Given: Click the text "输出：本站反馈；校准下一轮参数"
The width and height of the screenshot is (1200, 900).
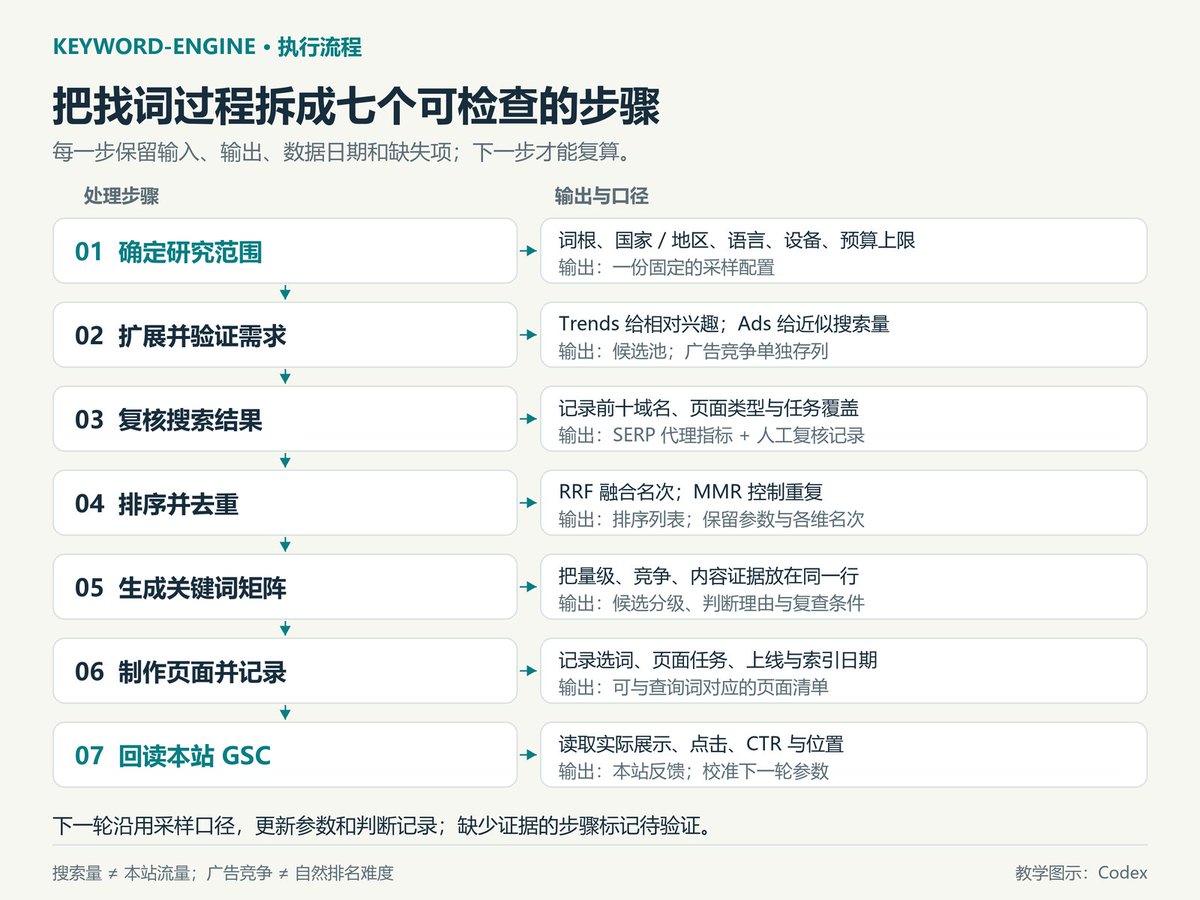Looking at the screenshot, I should (693, 771).
